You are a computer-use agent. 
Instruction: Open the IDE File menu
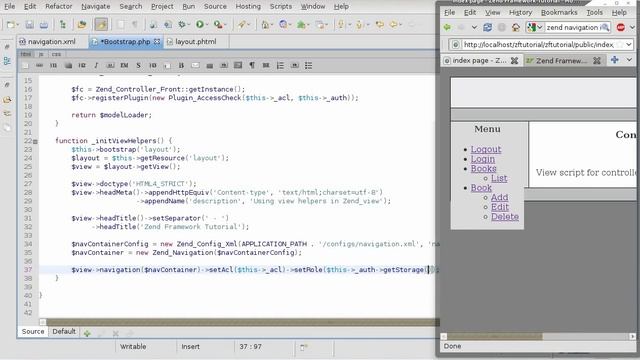click(9, 6)
